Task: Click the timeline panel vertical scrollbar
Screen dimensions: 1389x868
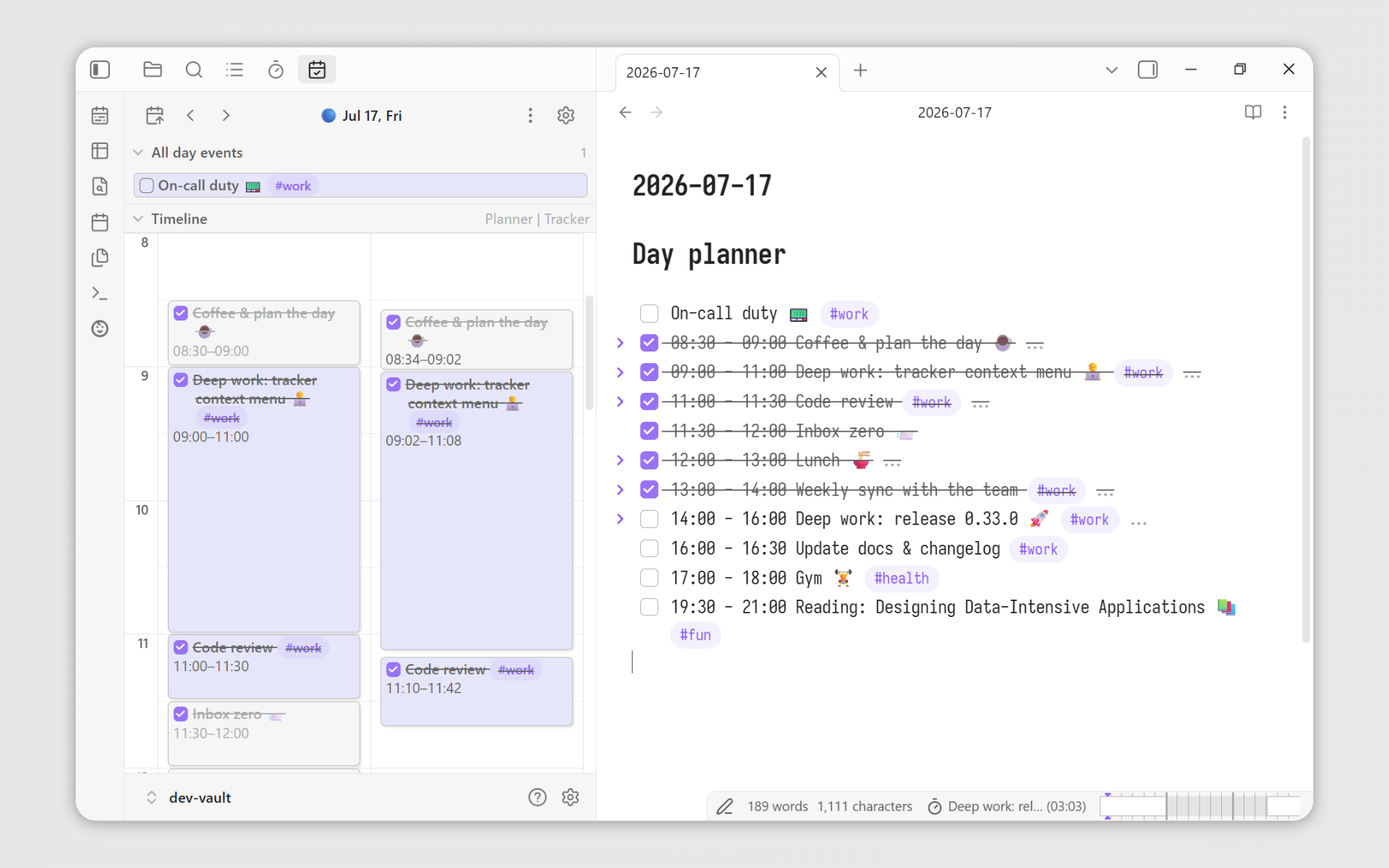Action: coord(590,352)
